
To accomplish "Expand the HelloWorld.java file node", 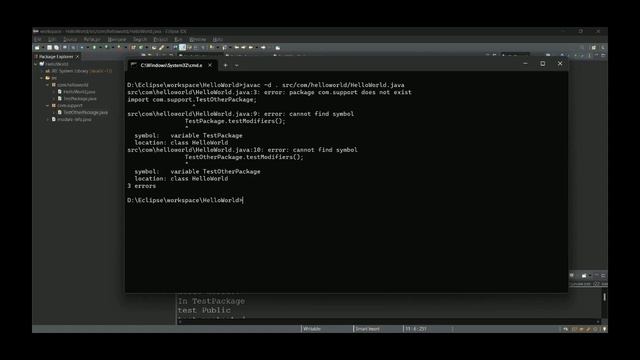I will [54, 92].
